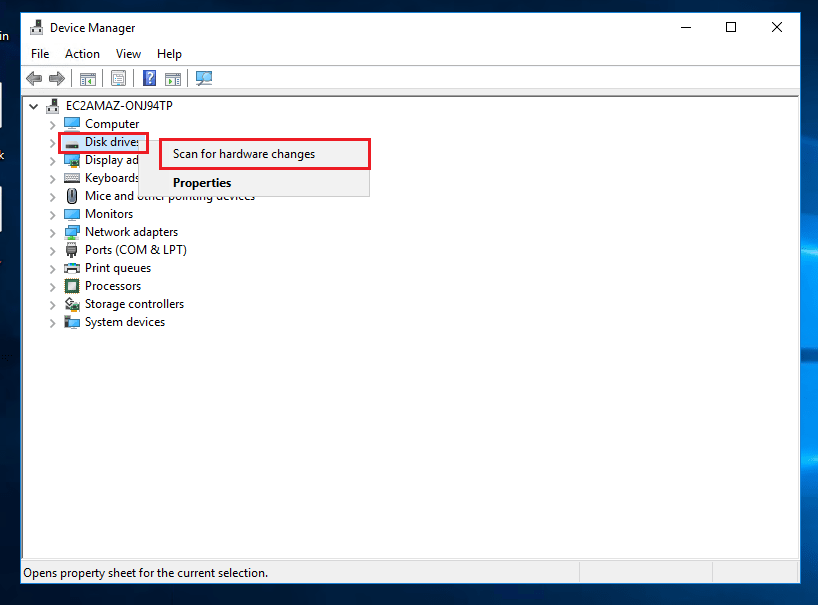The width and height of the screenshot is (818, 605).
Task: Expand the Display adapters category
Action: [x=52, y=161]
